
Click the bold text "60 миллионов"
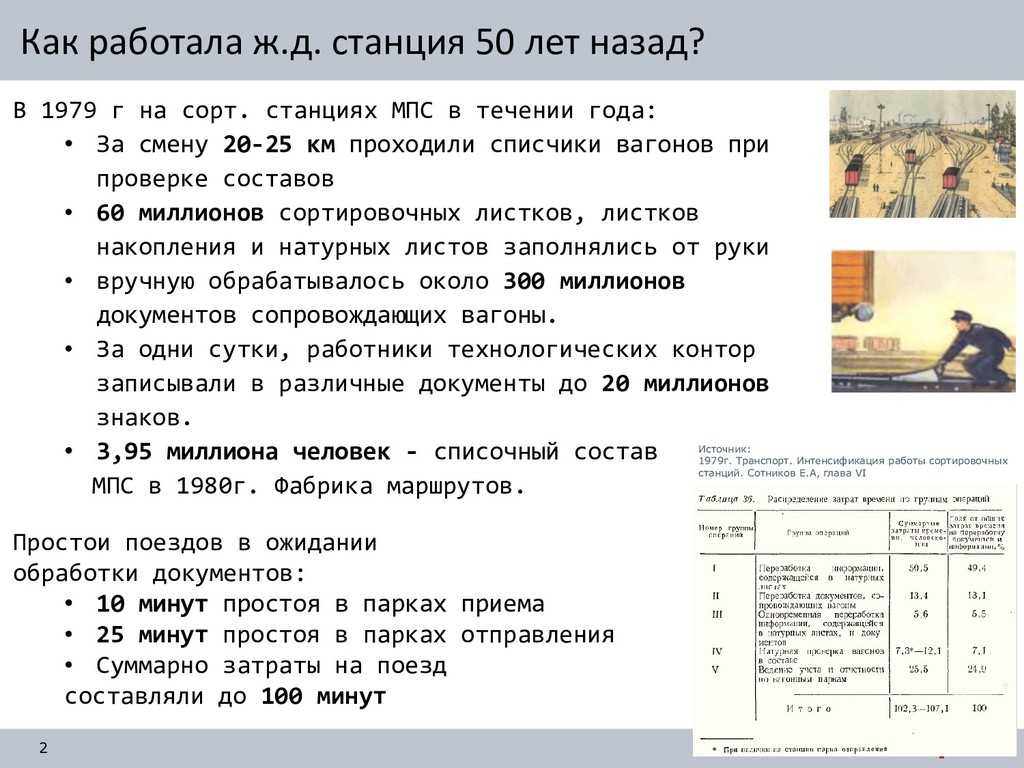(180, 214)
